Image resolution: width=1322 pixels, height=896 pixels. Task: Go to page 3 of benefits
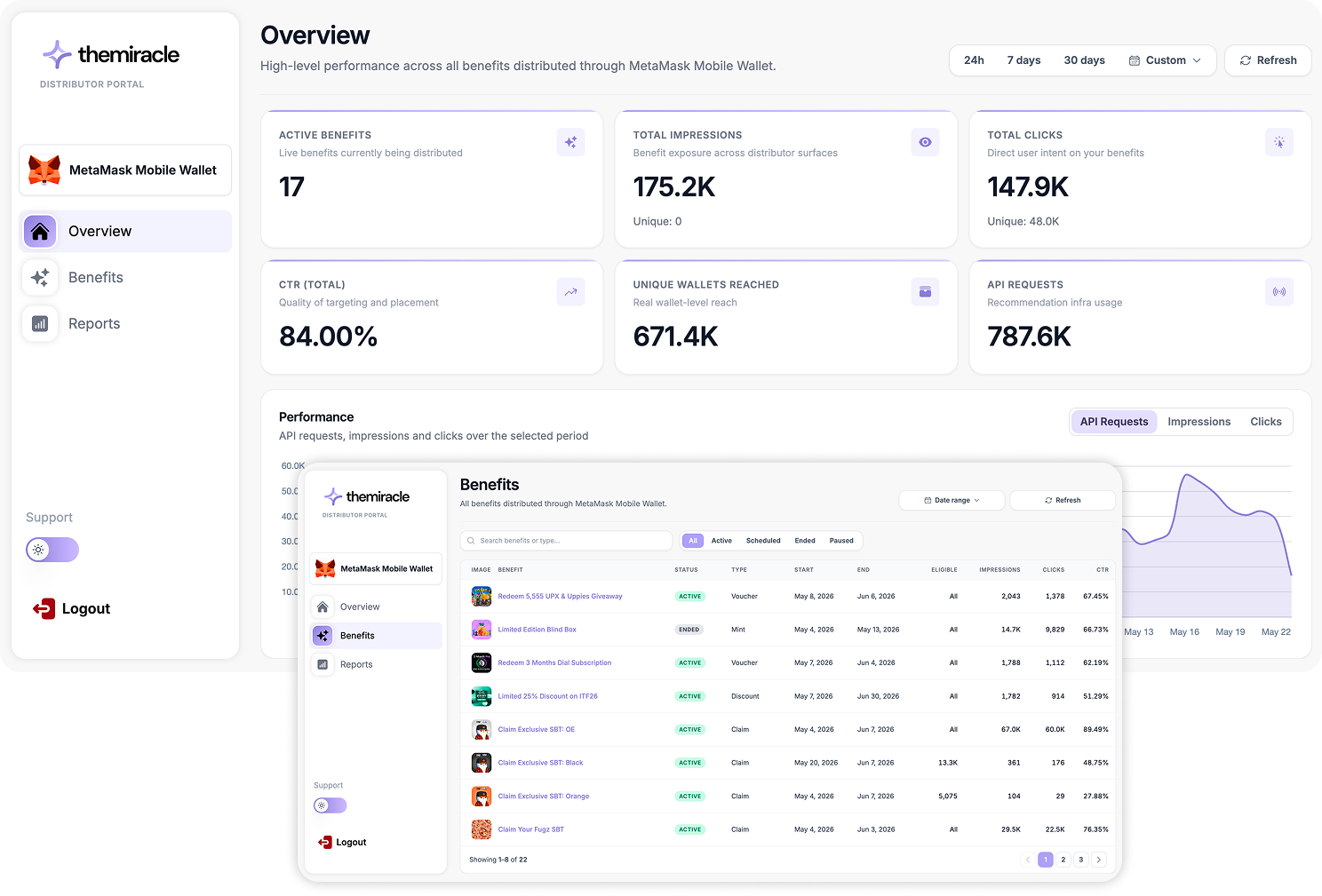pos(1081,860)
